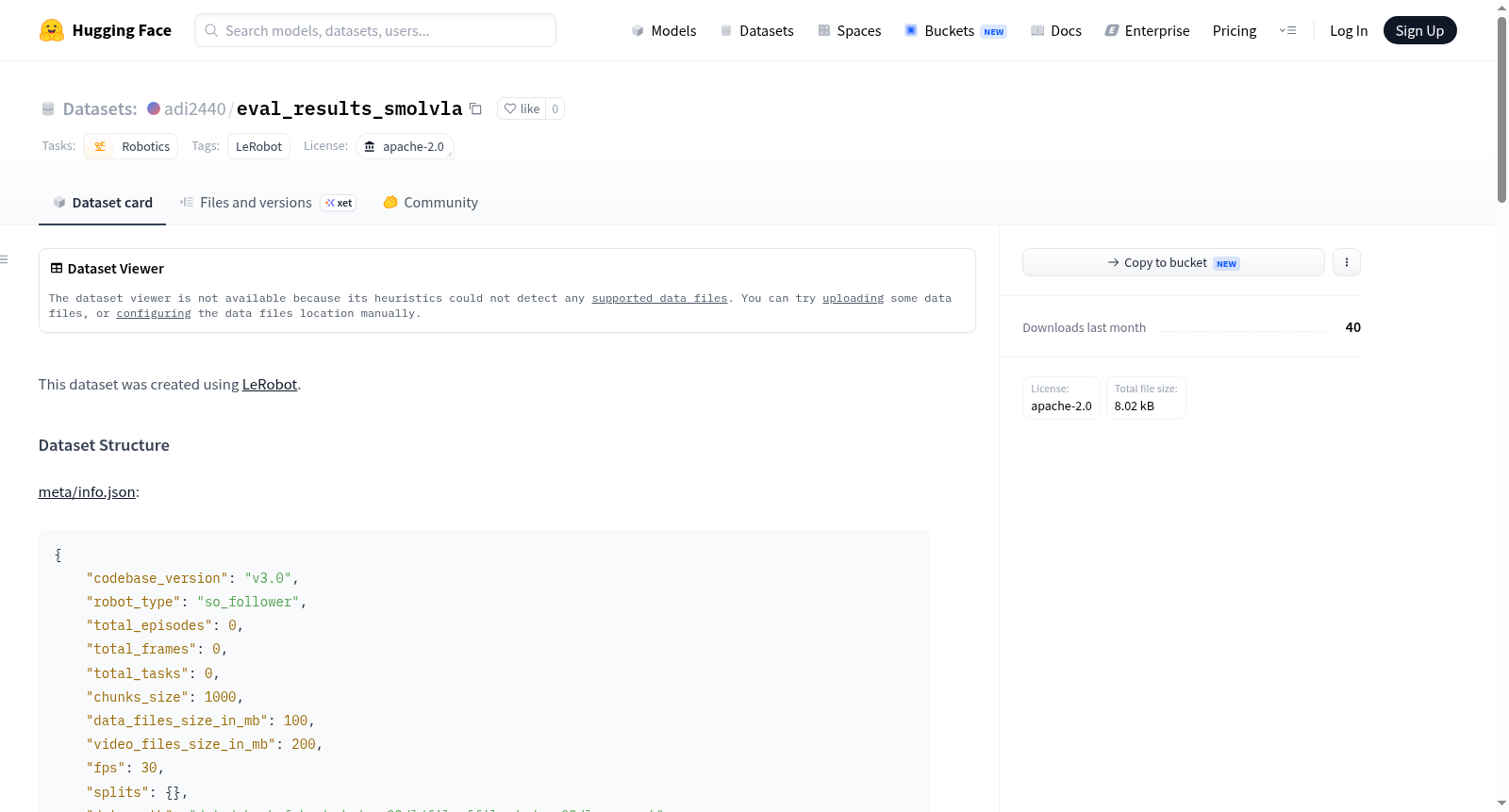Open the LeRobot link in description
1509x812 pixels.
tap(270, 384)
